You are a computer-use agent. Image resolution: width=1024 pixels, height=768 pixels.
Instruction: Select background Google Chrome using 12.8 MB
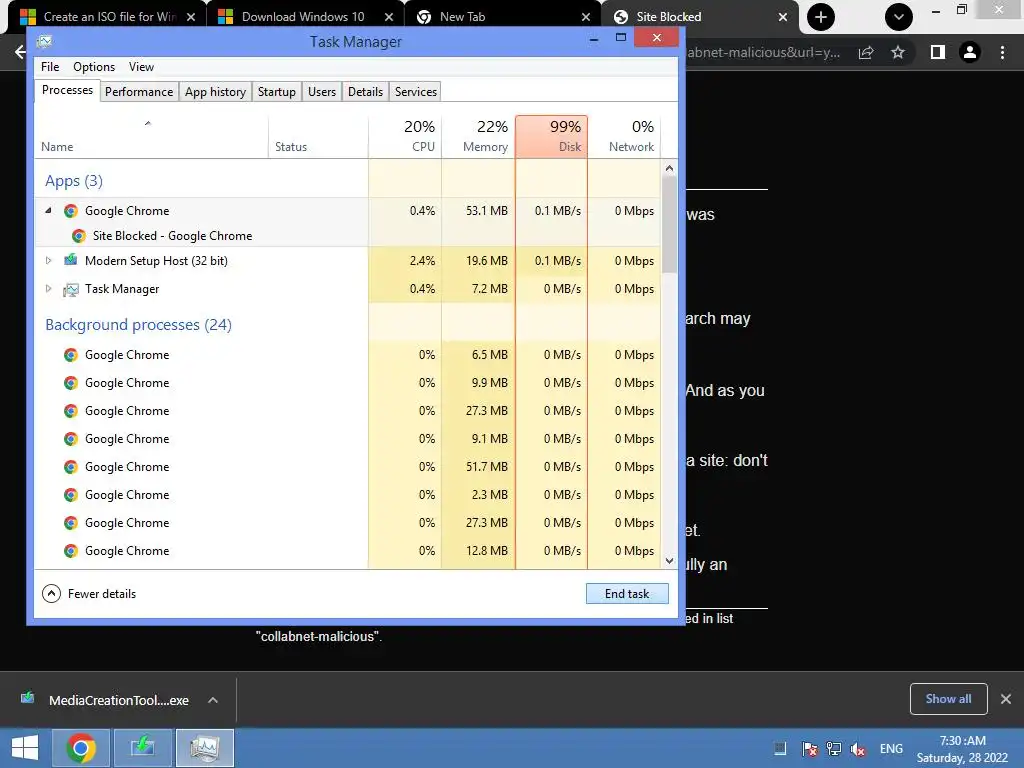click(x=347, y=551)
